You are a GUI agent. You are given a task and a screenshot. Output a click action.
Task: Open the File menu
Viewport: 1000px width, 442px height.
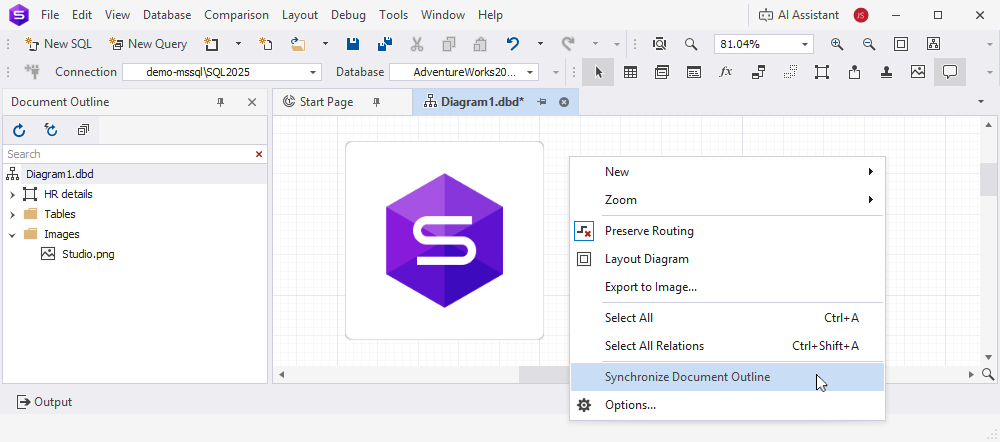point(50,15)
